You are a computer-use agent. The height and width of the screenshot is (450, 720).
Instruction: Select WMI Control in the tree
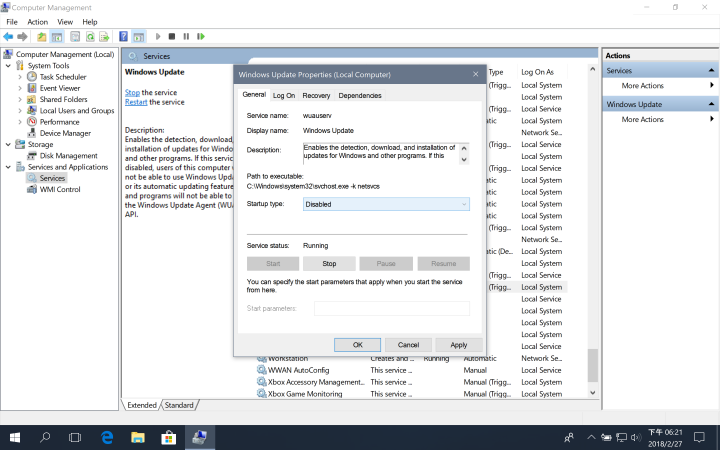point(60,189)
